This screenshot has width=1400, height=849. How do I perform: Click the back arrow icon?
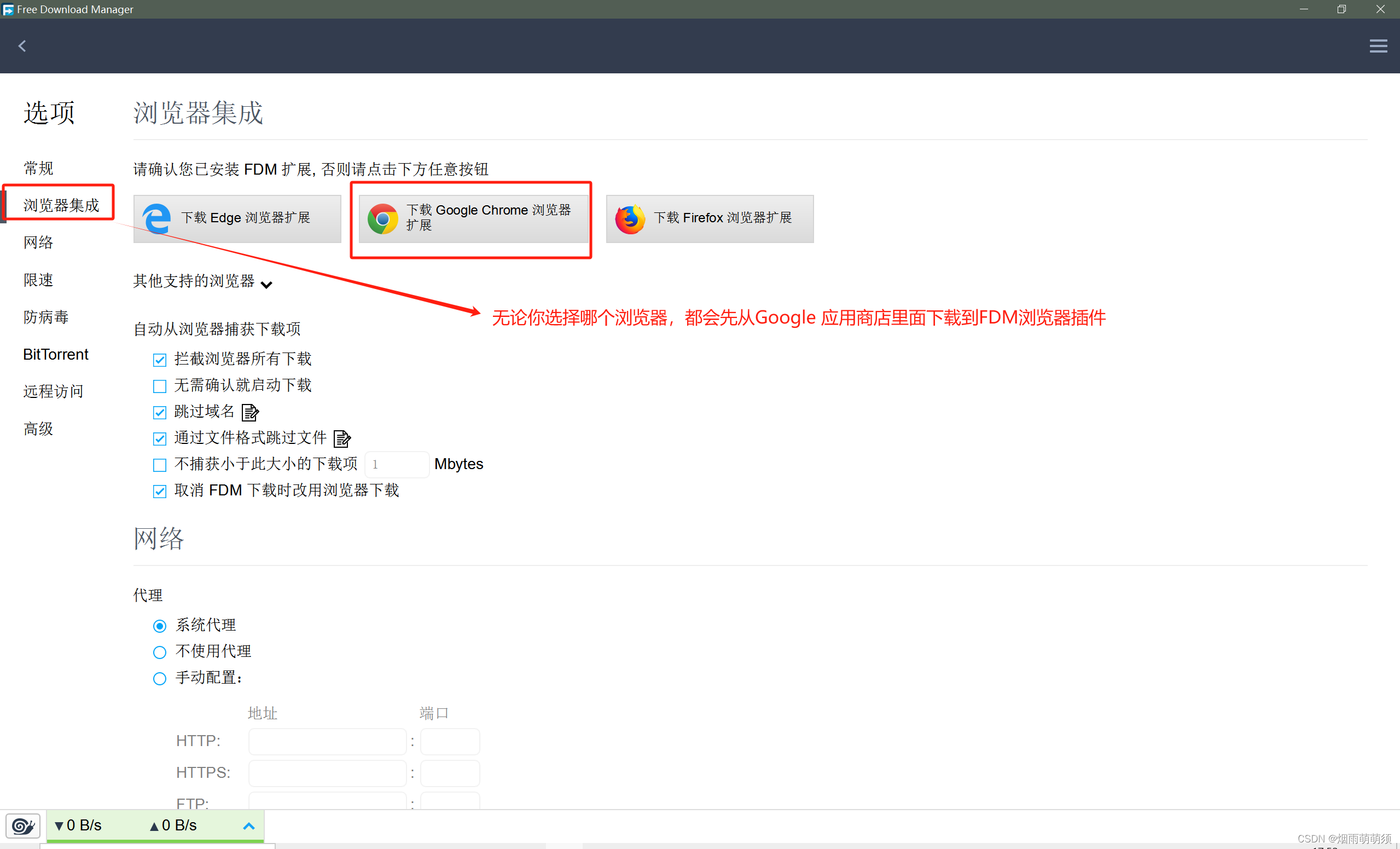pos(22,46)
